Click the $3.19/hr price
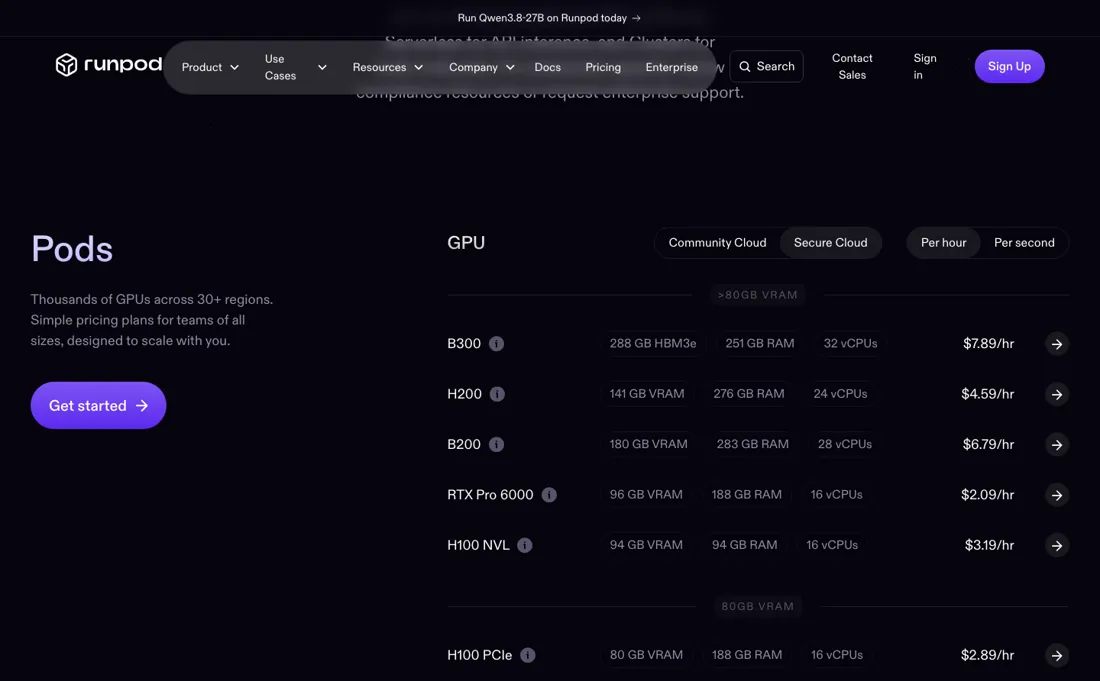The image size is (1100, 681). click(989, 546)
